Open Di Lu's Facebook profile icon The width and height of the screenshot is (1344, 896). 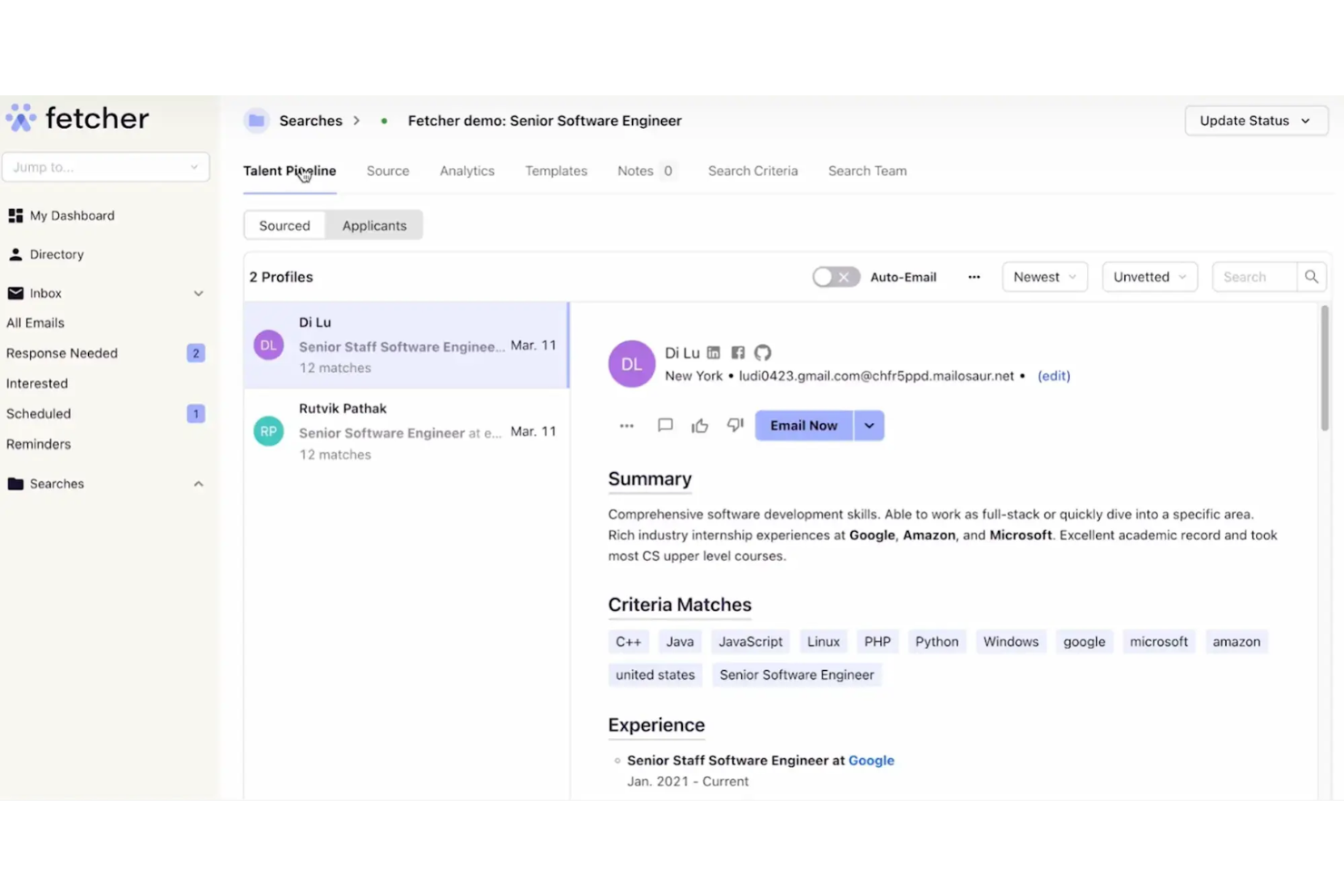pyautogui.click(x=737, y=352)
